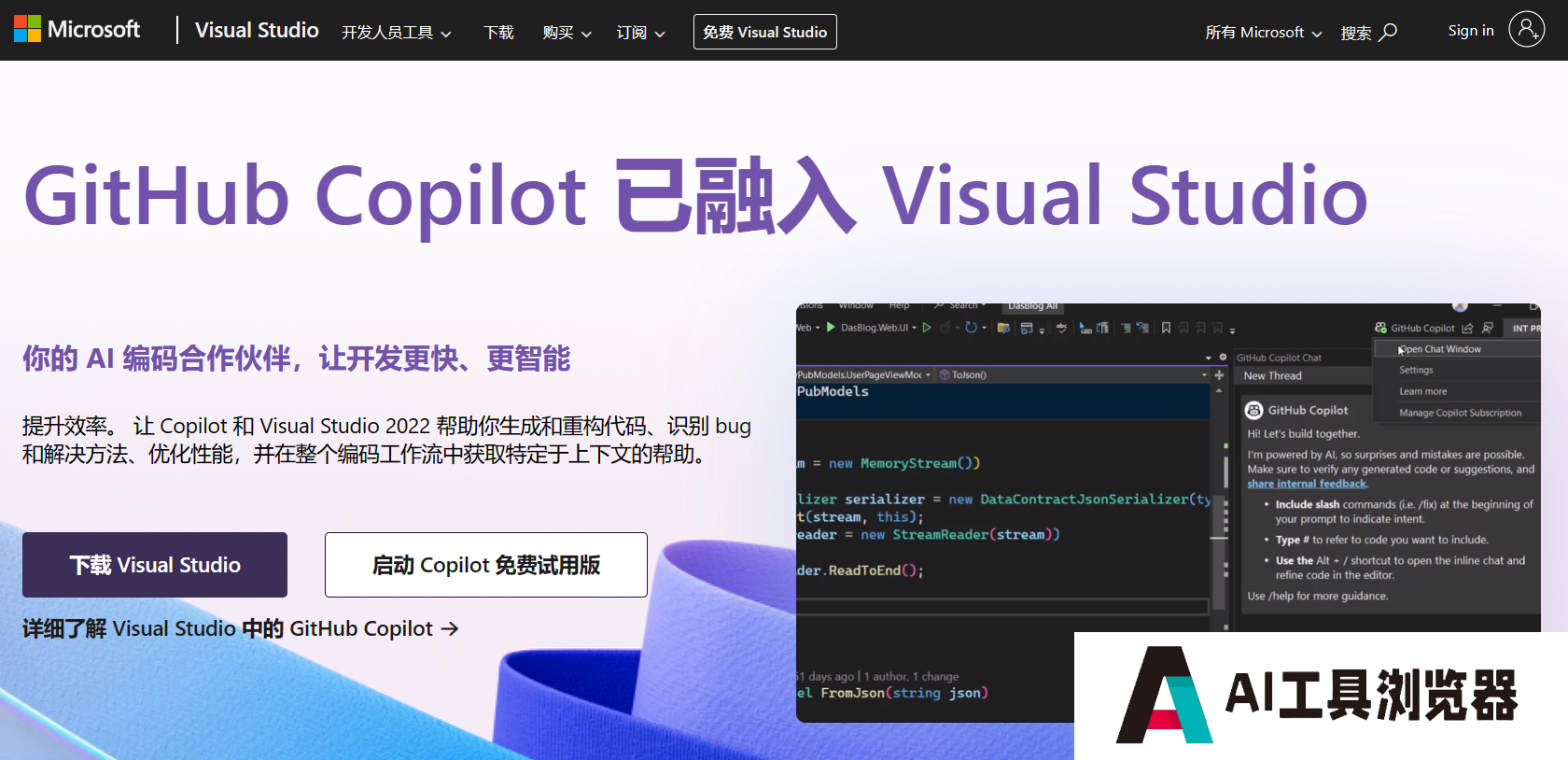1568x760 pixels.
Task: Click the '1 author, 1 change' CodeLens text
Action: point(911,676)
